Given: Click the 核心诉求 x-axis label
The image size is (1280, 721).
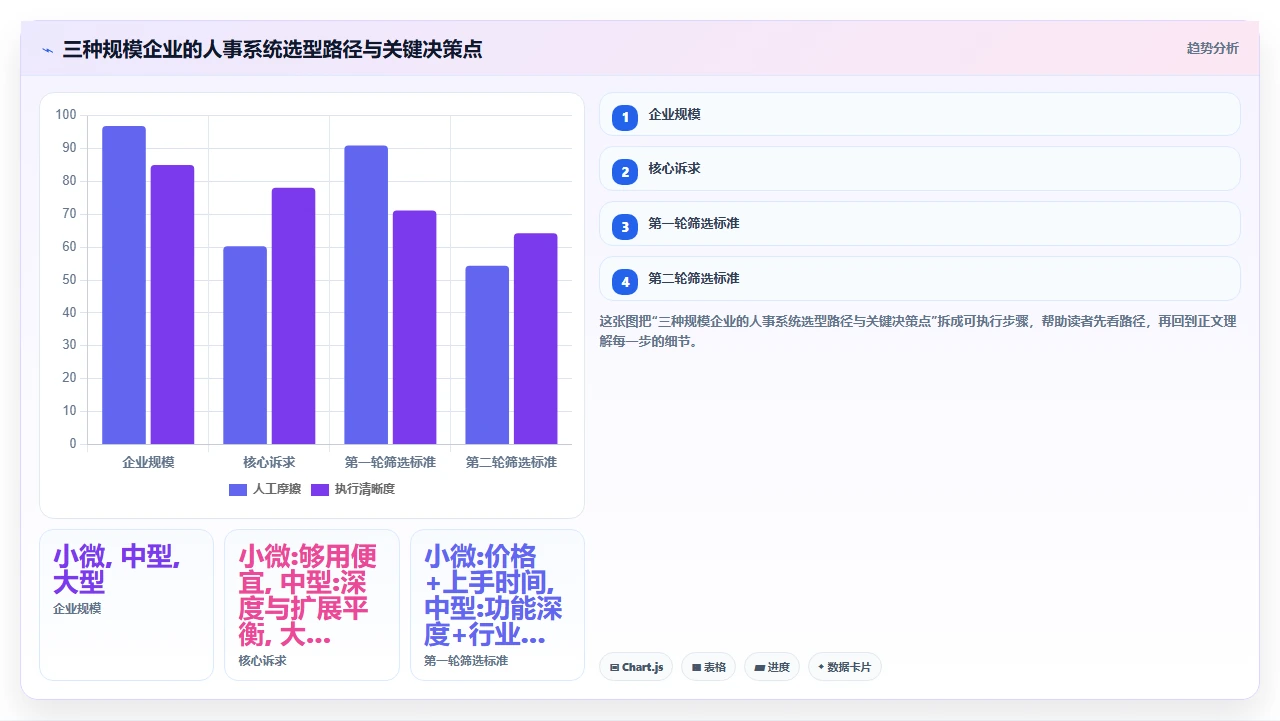Looking at the screenshot, I should point(269,462).
